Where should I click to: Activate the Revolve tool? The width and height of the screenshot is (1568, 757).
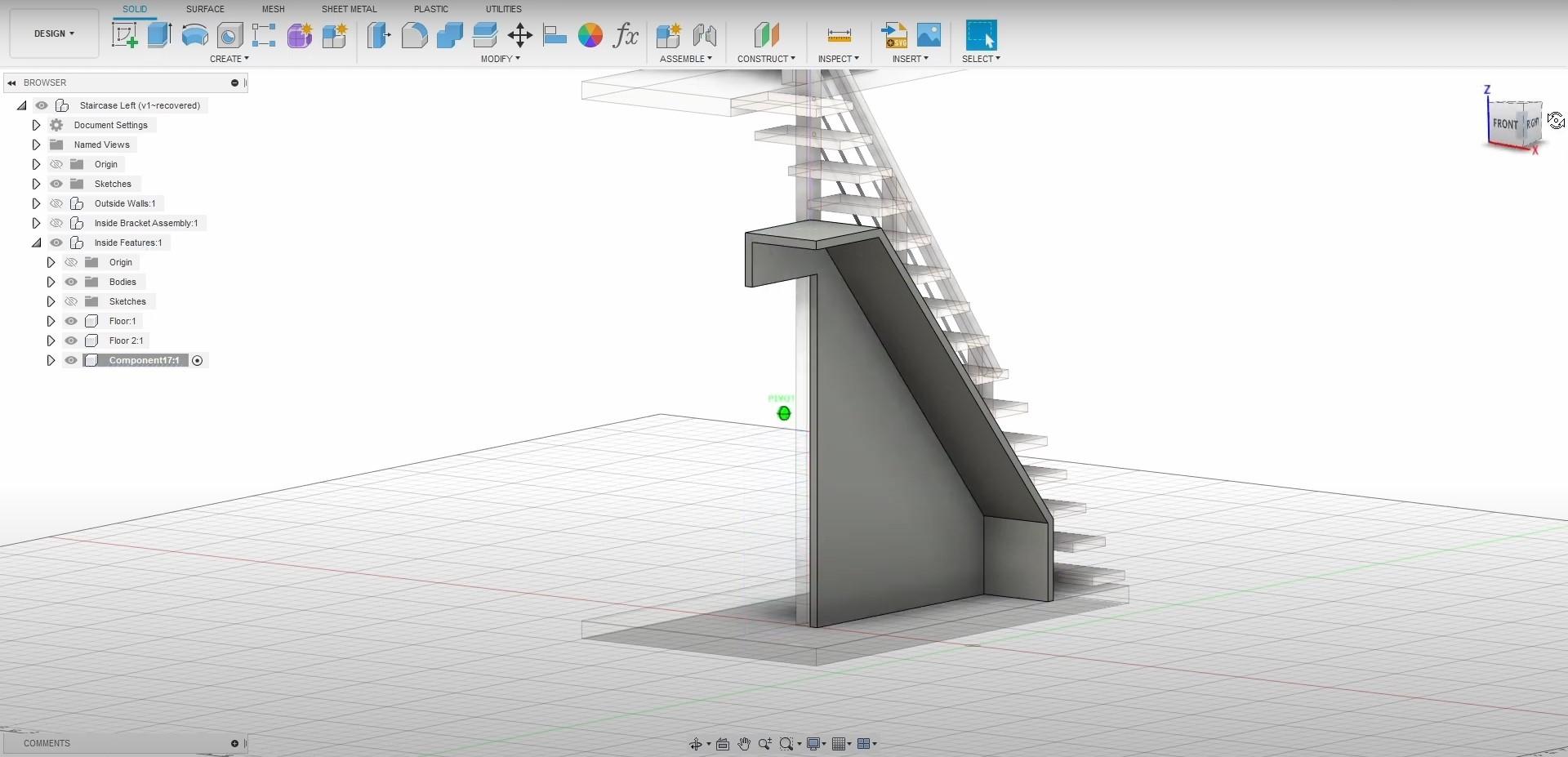tap(194, 35)
